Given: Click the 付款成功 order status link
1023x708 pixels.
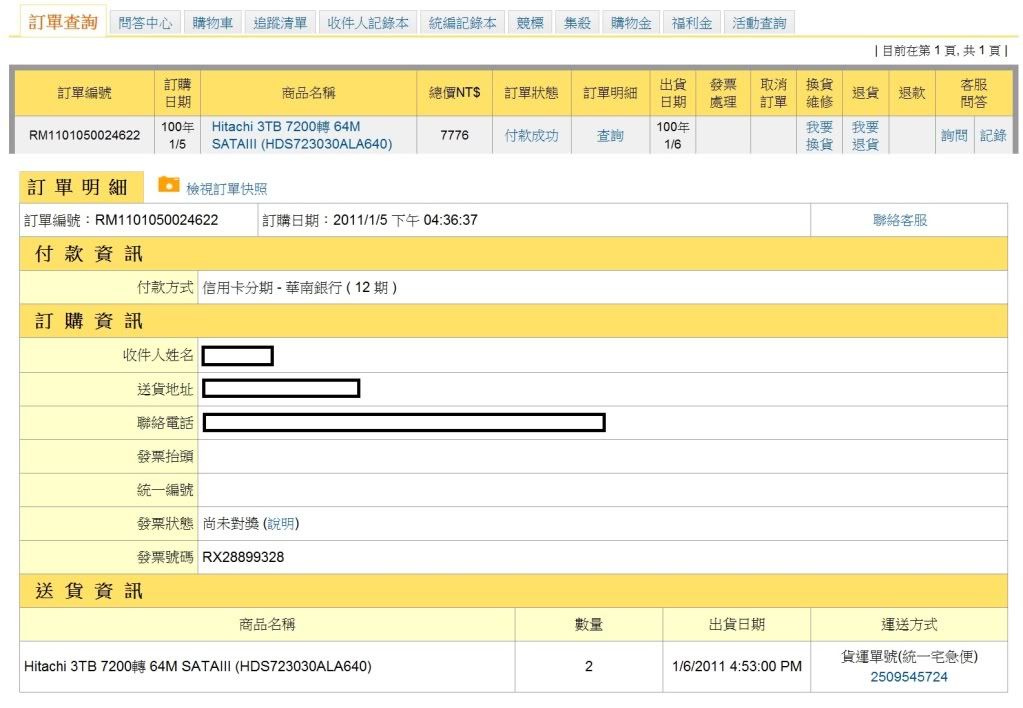Looking at the screenshot, I should click(531, 136).
